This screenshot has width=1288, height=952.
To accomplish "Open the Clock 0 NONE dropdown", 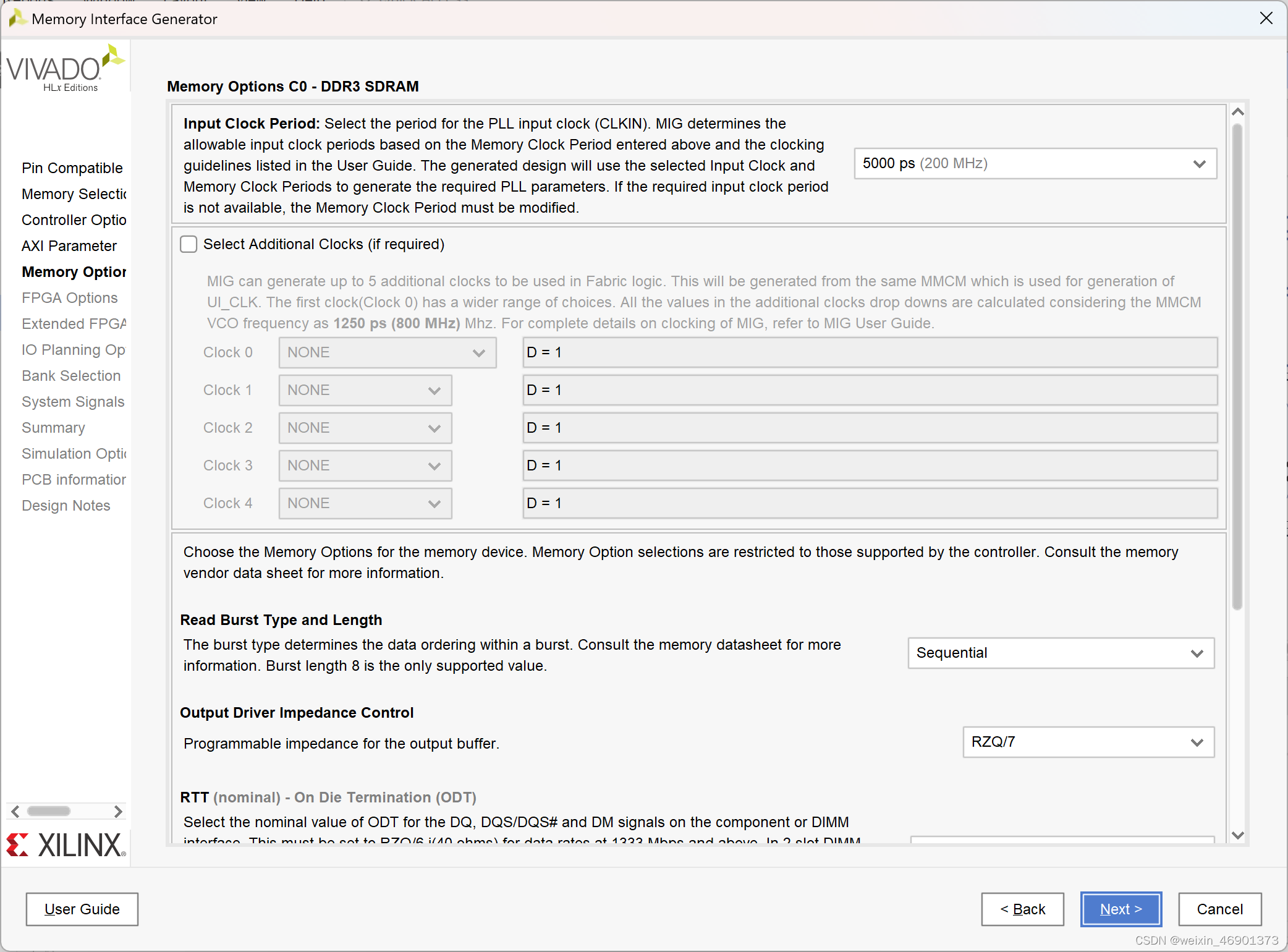I will coord(387,353).
